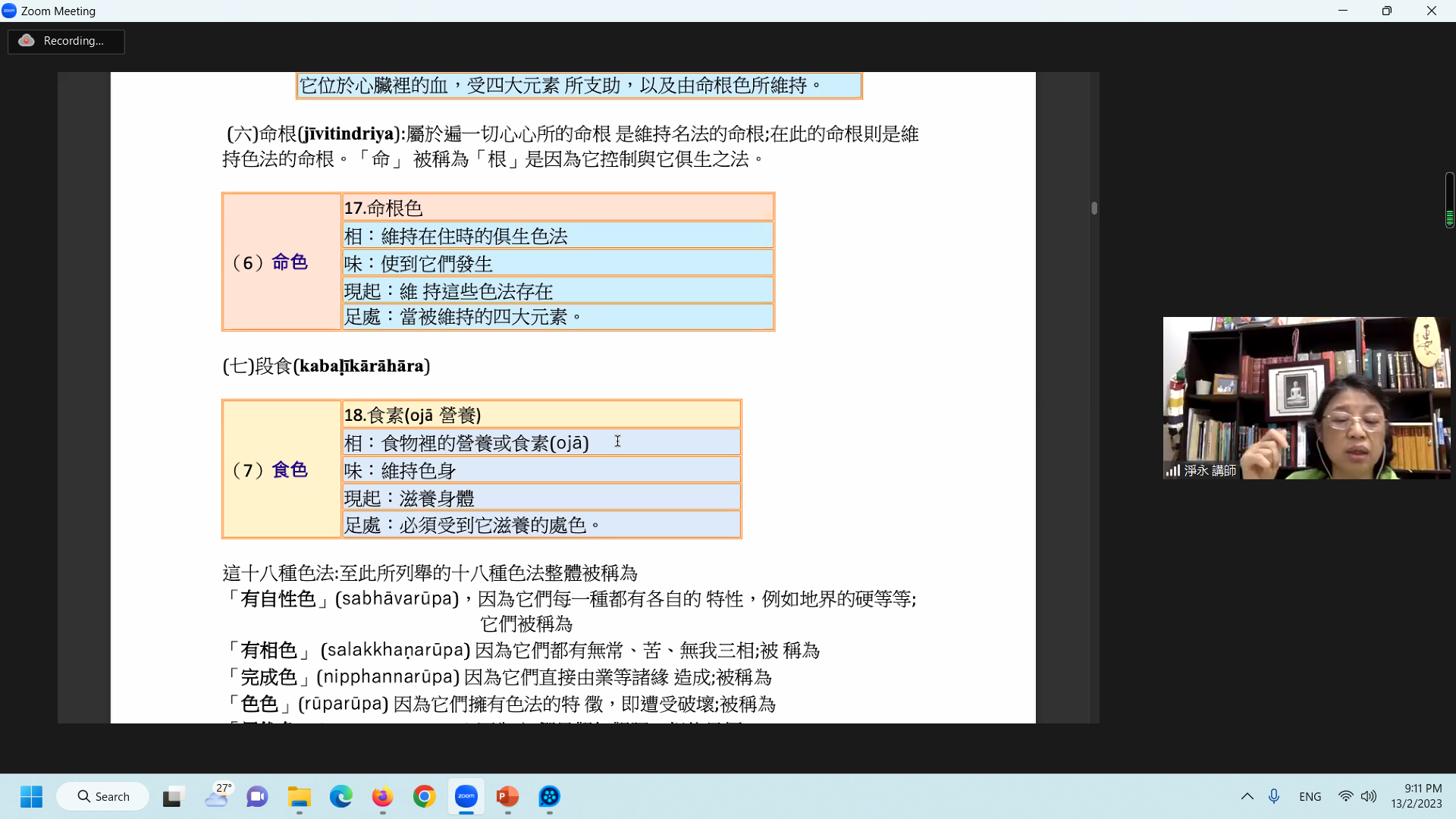Open the clock and date flyout
1456x819 pixels.
pos(1416,796)
